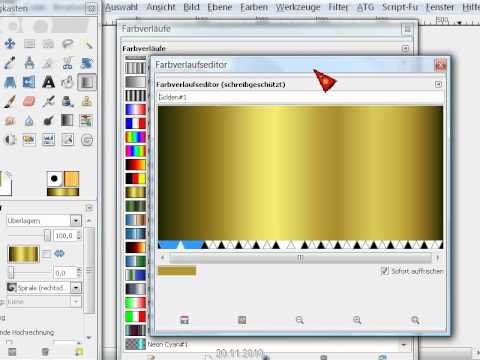This screenshot has width=480, height=360.
Task: Click the gold color swatch below gradient
Action: 177,271
